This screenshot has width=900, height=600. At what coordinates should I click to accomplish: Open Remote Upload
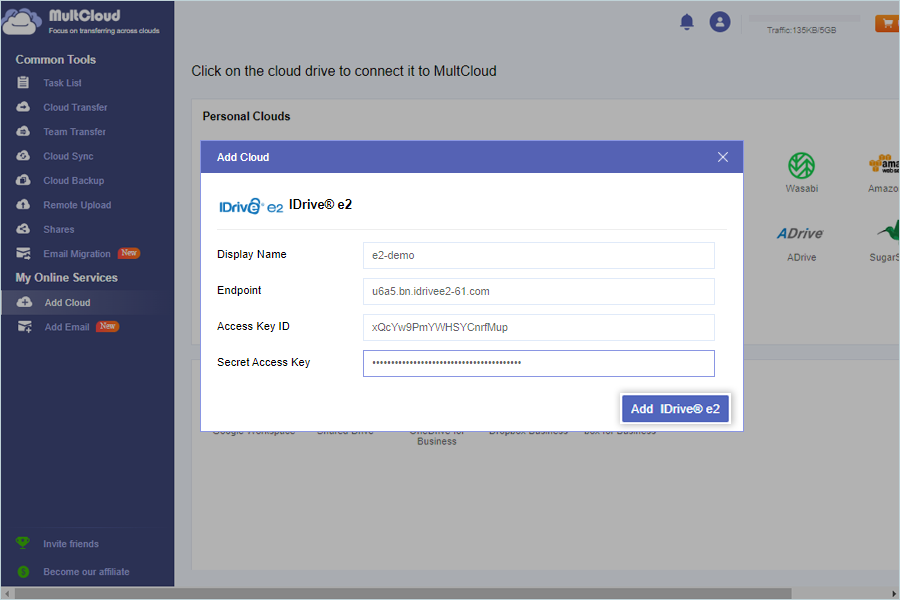click(77, 205)
